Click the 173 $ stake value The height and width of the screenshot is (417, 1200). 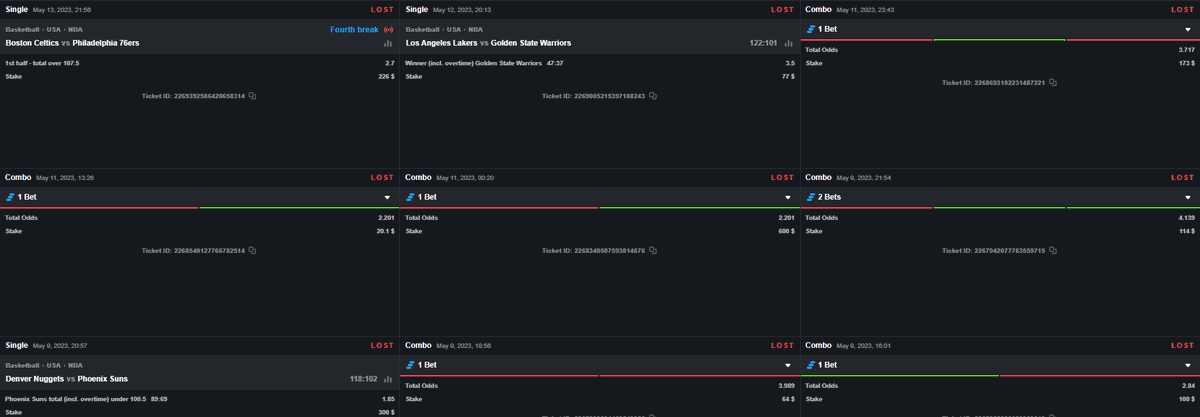pyautogui.click(x=1187, y=62)
